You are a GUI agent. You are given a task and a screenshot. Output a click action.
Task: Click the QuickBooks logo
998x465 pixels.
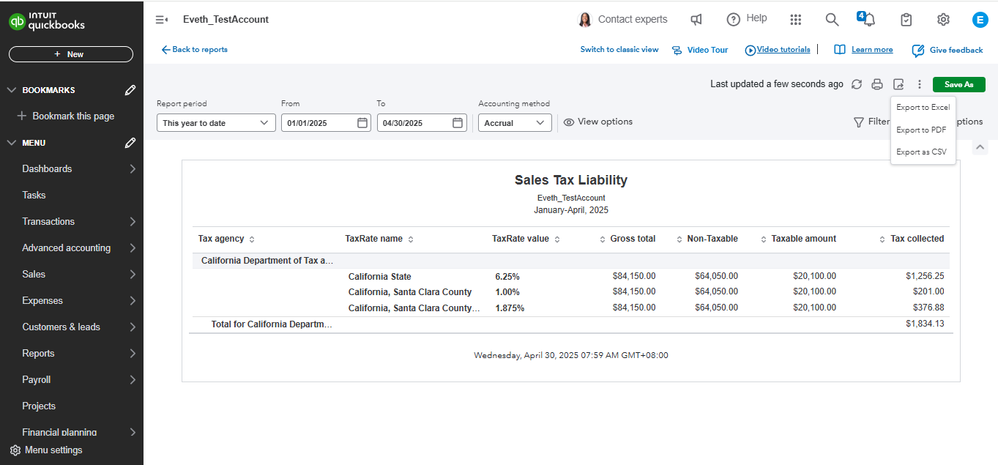click(x=47, y=21)
